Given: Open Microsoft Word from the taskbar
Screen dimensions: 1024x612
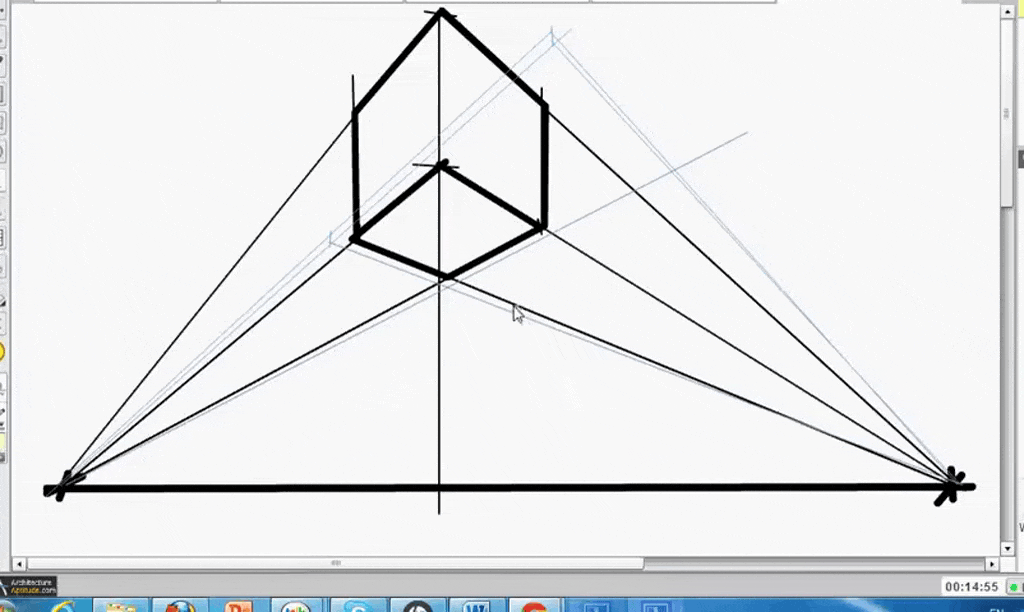Looking at the screenshot, I should coord(476,607).
